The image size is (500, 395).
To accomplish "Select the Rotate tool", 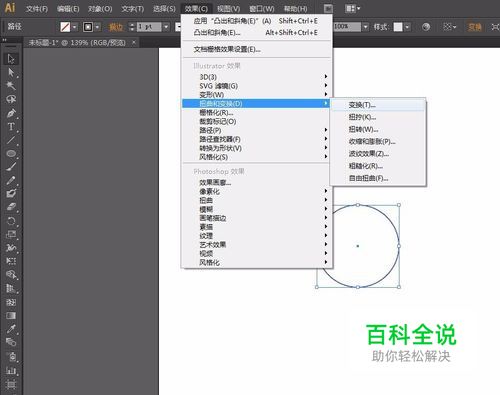I will (11, 221).
